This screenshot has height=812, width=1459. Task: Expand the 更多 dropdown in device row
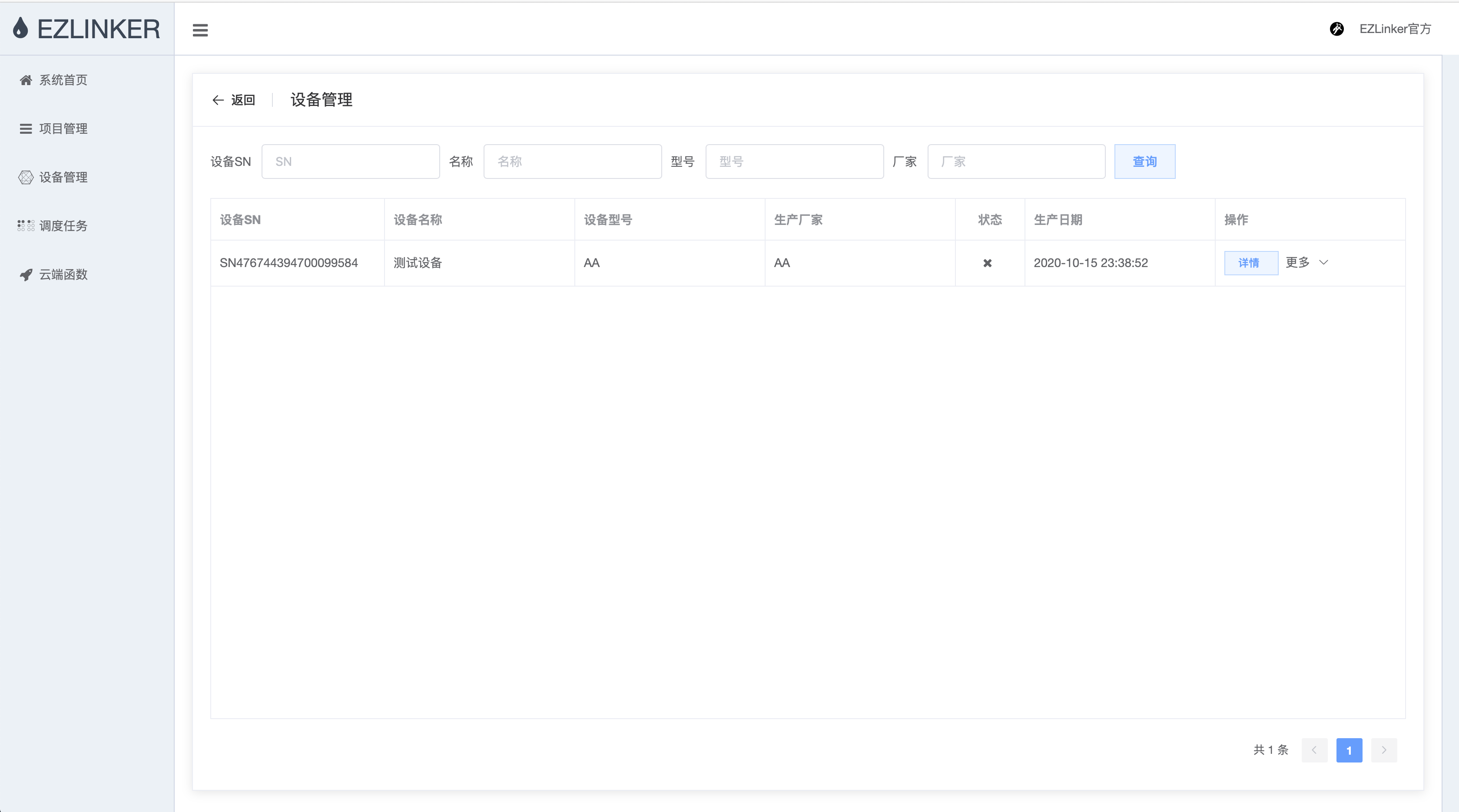pyautogui.click(x=1306, y=263)
